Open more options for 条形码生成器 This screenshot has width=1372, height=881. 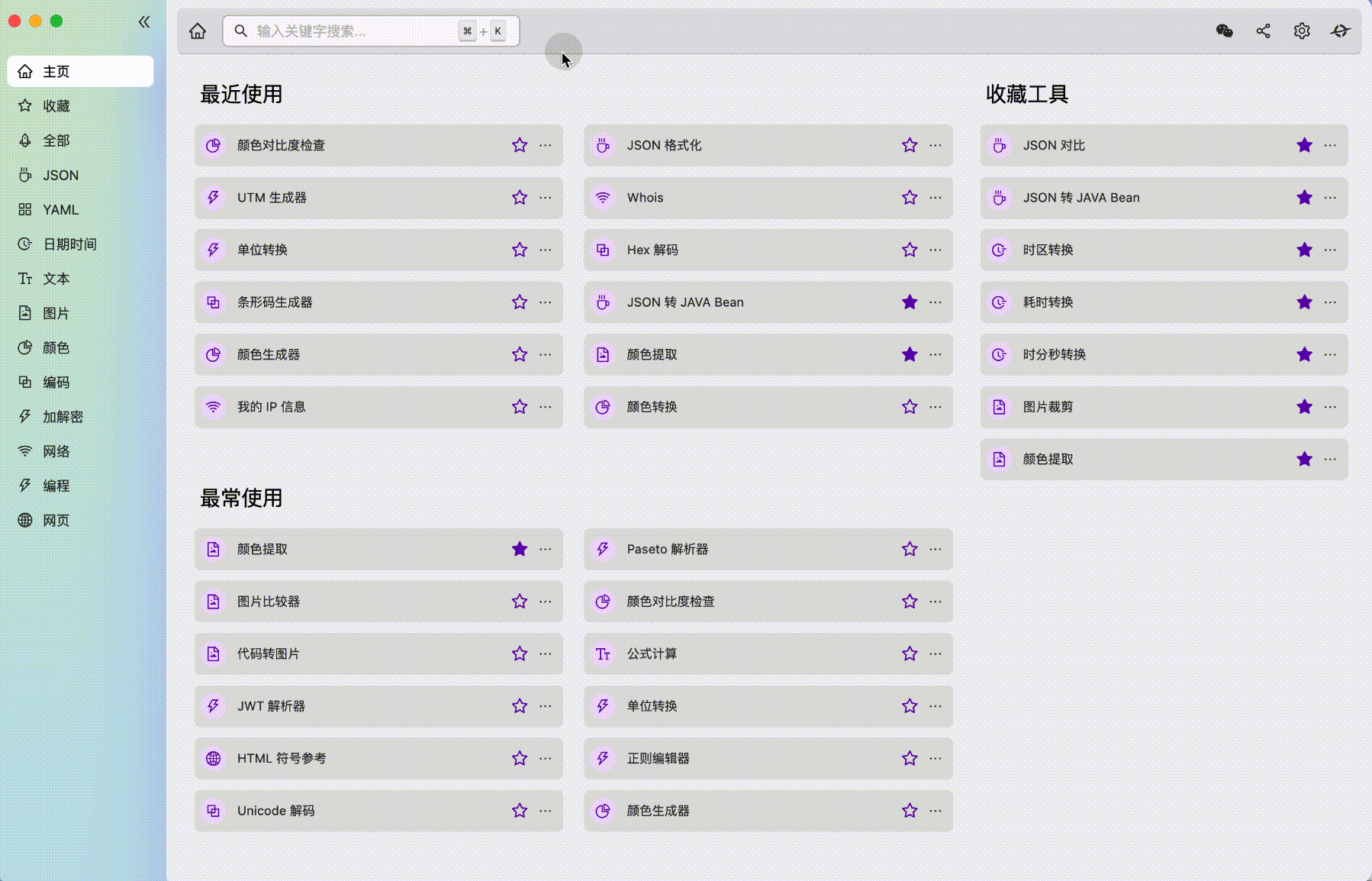[546, 302]
